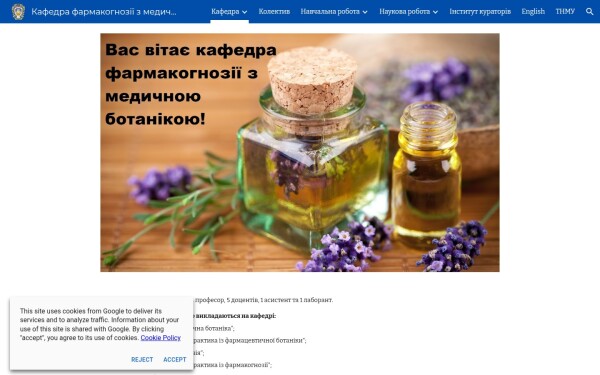Expand the Навчальна робота dropdown chevron
This screenshot has width=600, height=375.
(x=365, y=12)
